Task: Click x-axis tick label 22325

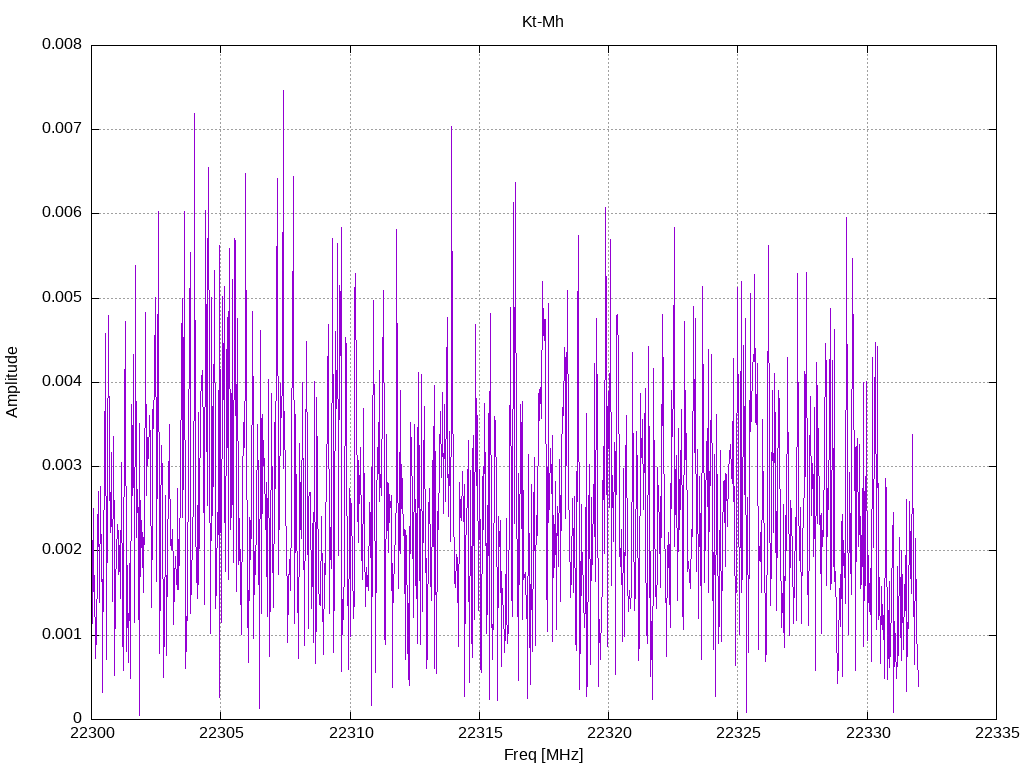Action: point(739,733)
